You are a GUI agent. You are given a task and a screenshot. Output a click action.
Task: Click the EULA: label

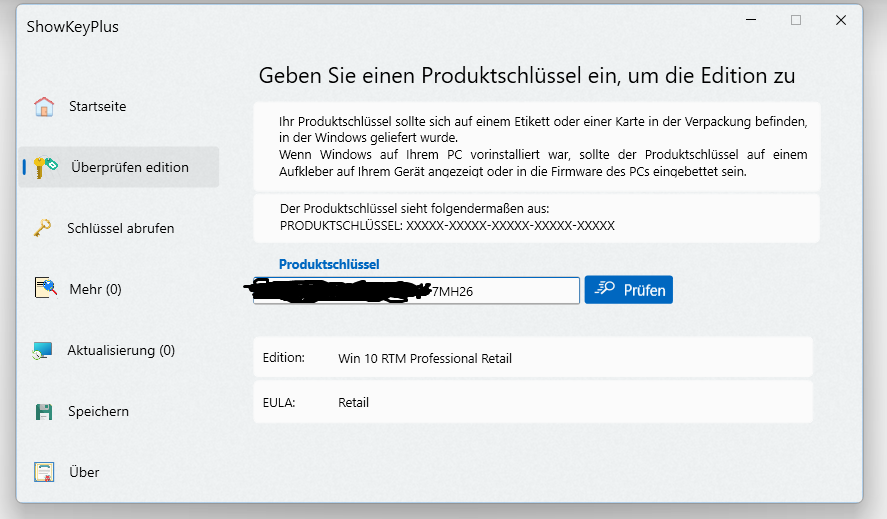tap(279, 402)
